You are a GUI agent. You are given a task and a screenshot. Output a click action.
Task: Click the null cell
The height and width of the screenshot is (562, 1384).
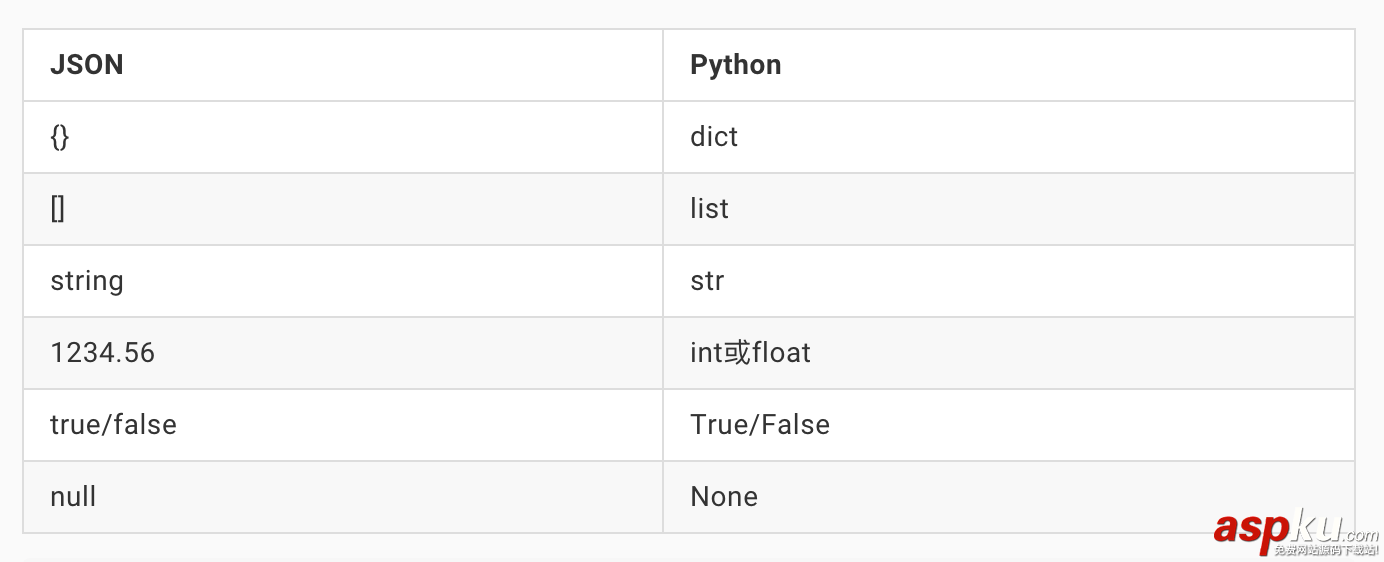pyautogui.click(x=73, y=497)
